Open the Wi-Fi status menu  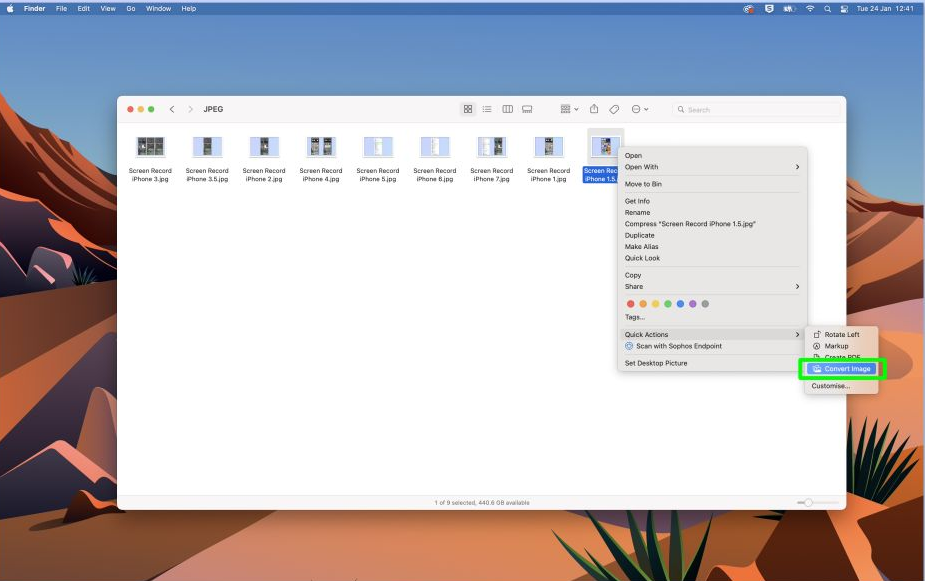tap(810, 9)
